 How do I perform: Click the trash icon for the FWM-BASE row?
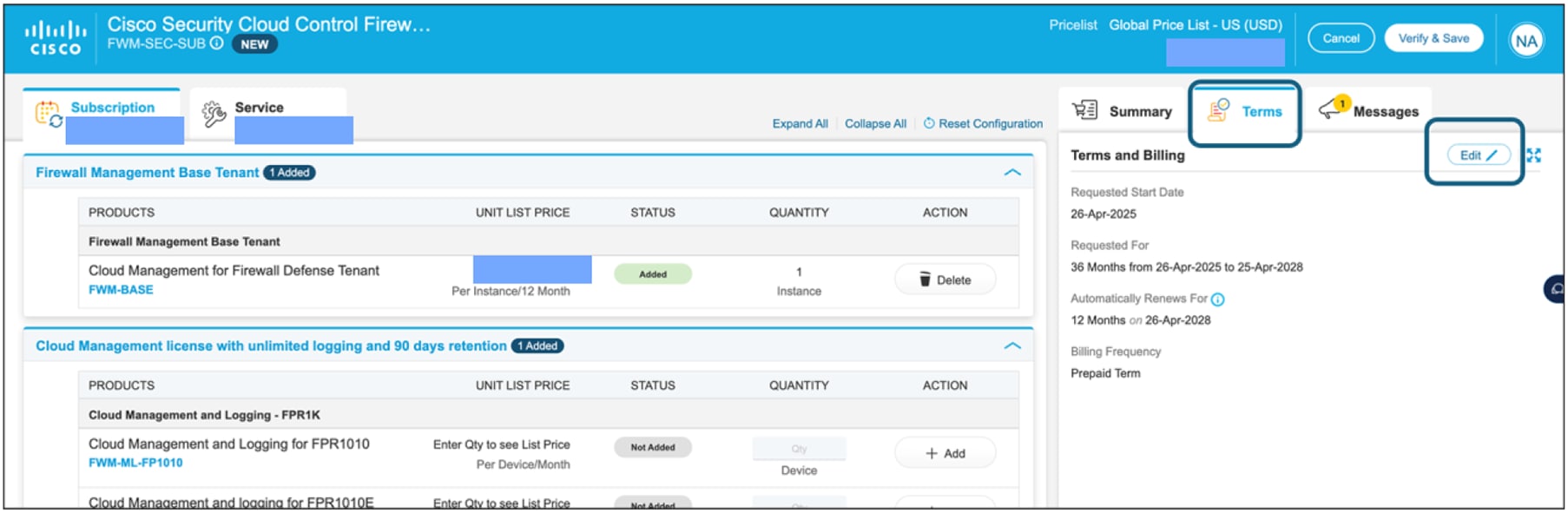[x=925, y=280]
